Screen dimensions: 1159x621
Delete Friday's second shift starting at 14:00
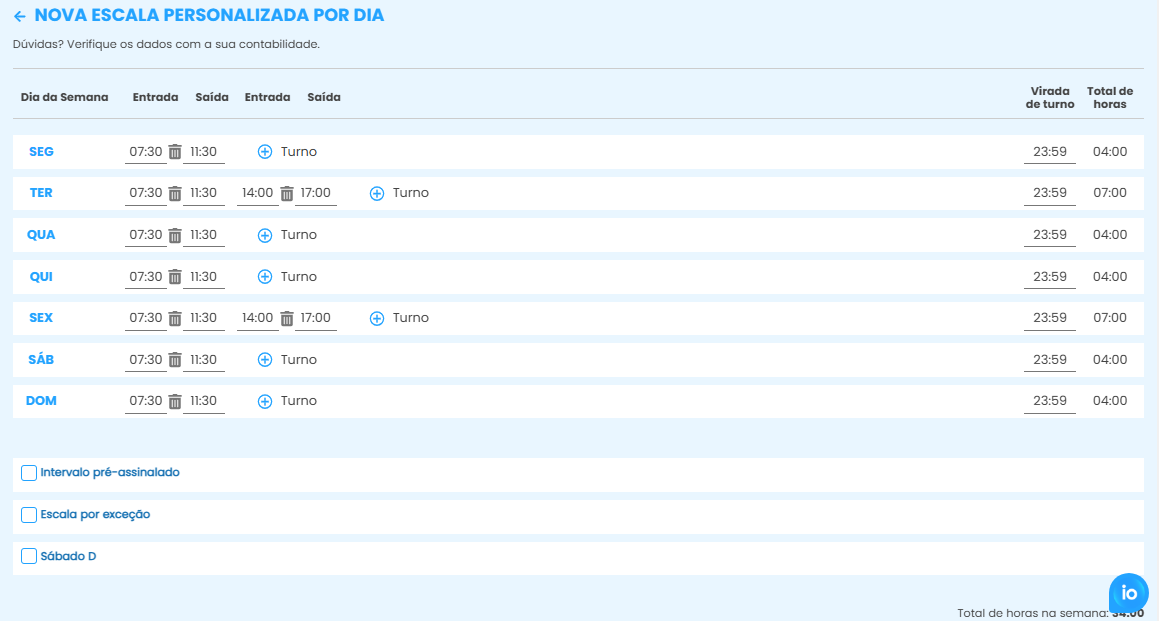point(287,318)
